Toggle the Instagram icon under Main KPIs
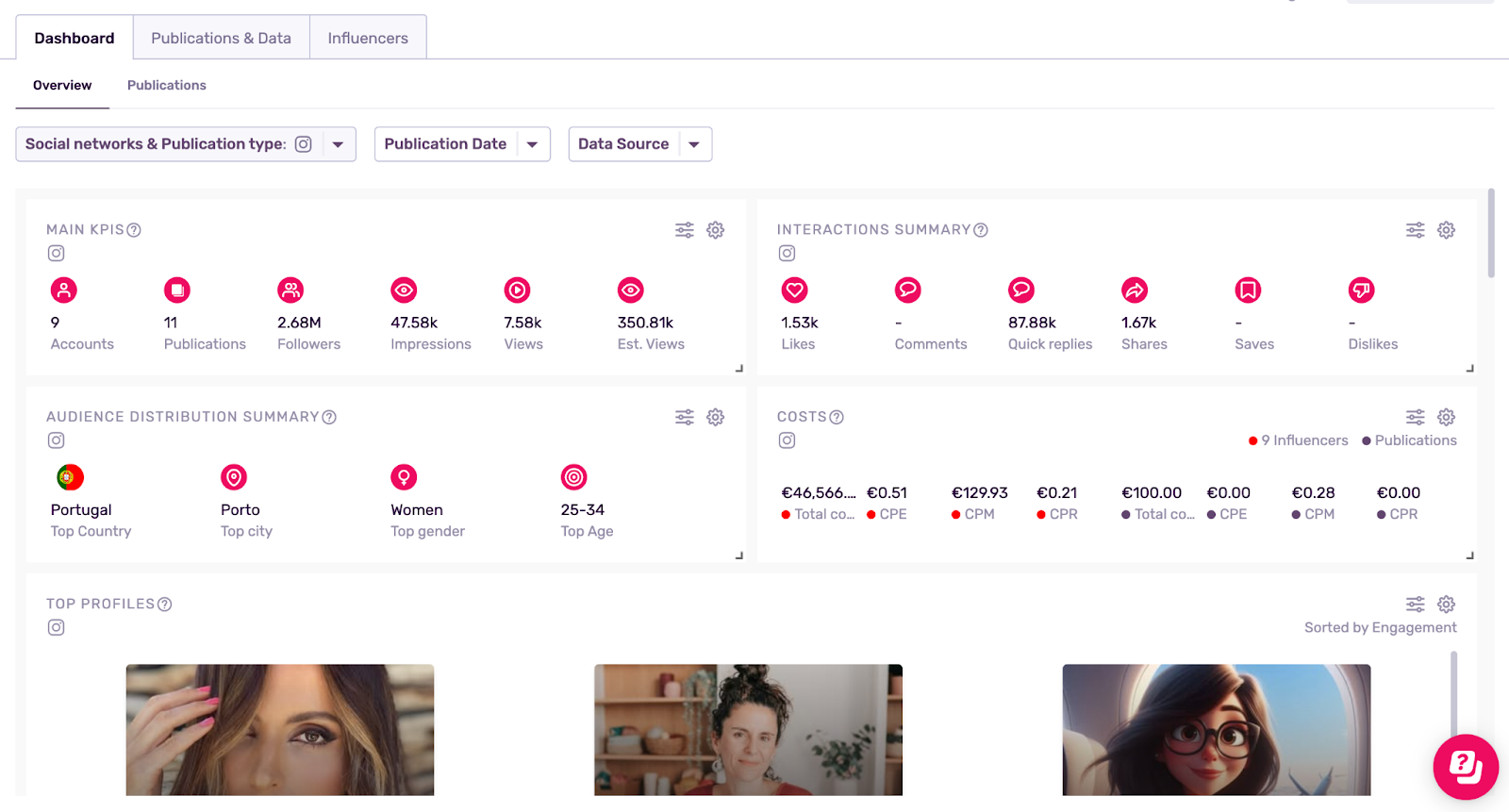1509x812 pixels. pyautogui.click(x=57, y=254)
